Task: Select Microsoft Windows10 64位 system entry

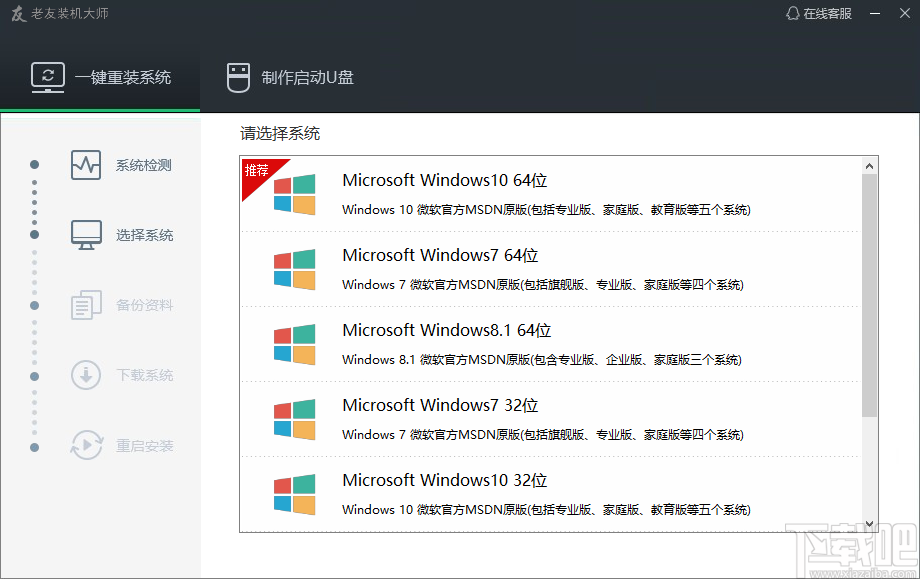Action: tap(444, 181)
